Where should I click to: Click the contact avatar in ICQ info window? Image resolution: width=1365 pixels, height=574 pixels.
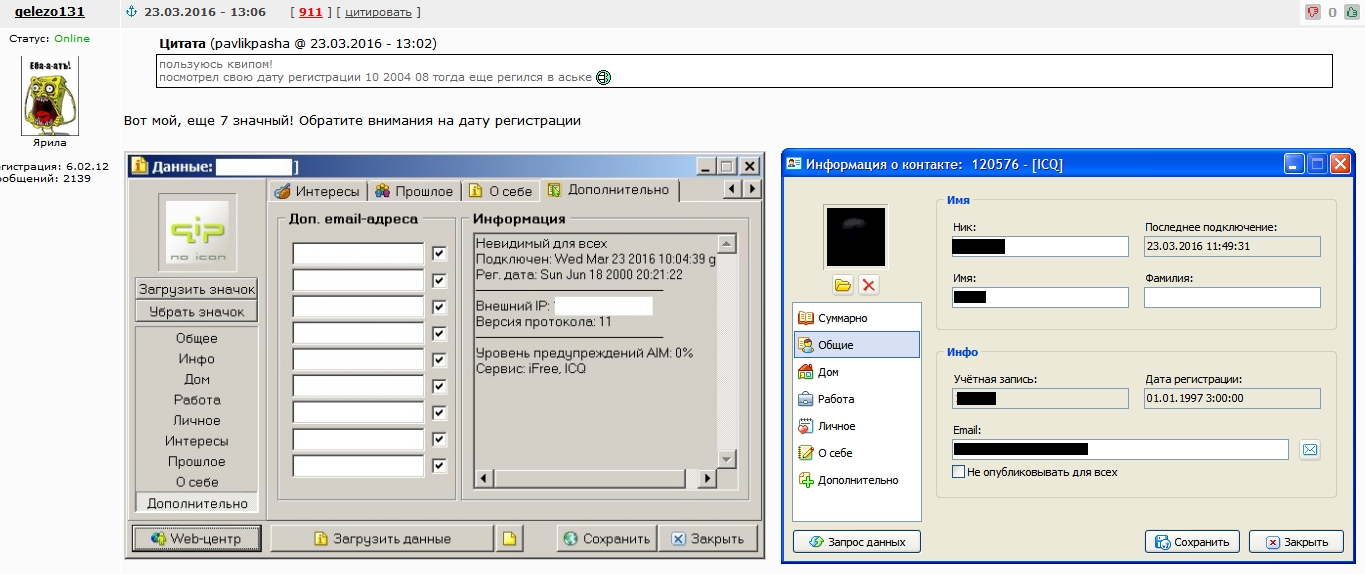tap(855, 237)
